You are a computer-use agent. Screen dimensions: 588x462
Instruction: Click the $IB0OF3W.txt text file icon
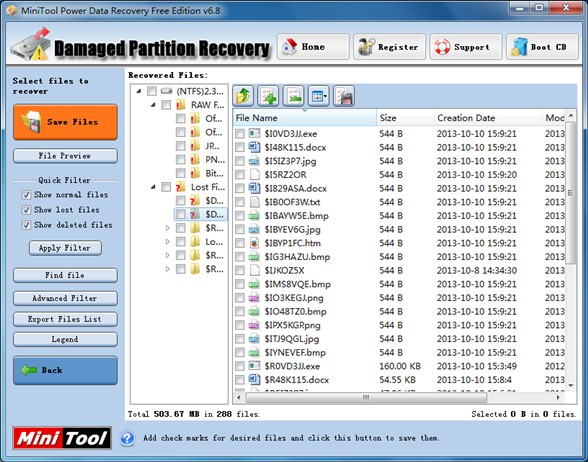click(254, 202)
